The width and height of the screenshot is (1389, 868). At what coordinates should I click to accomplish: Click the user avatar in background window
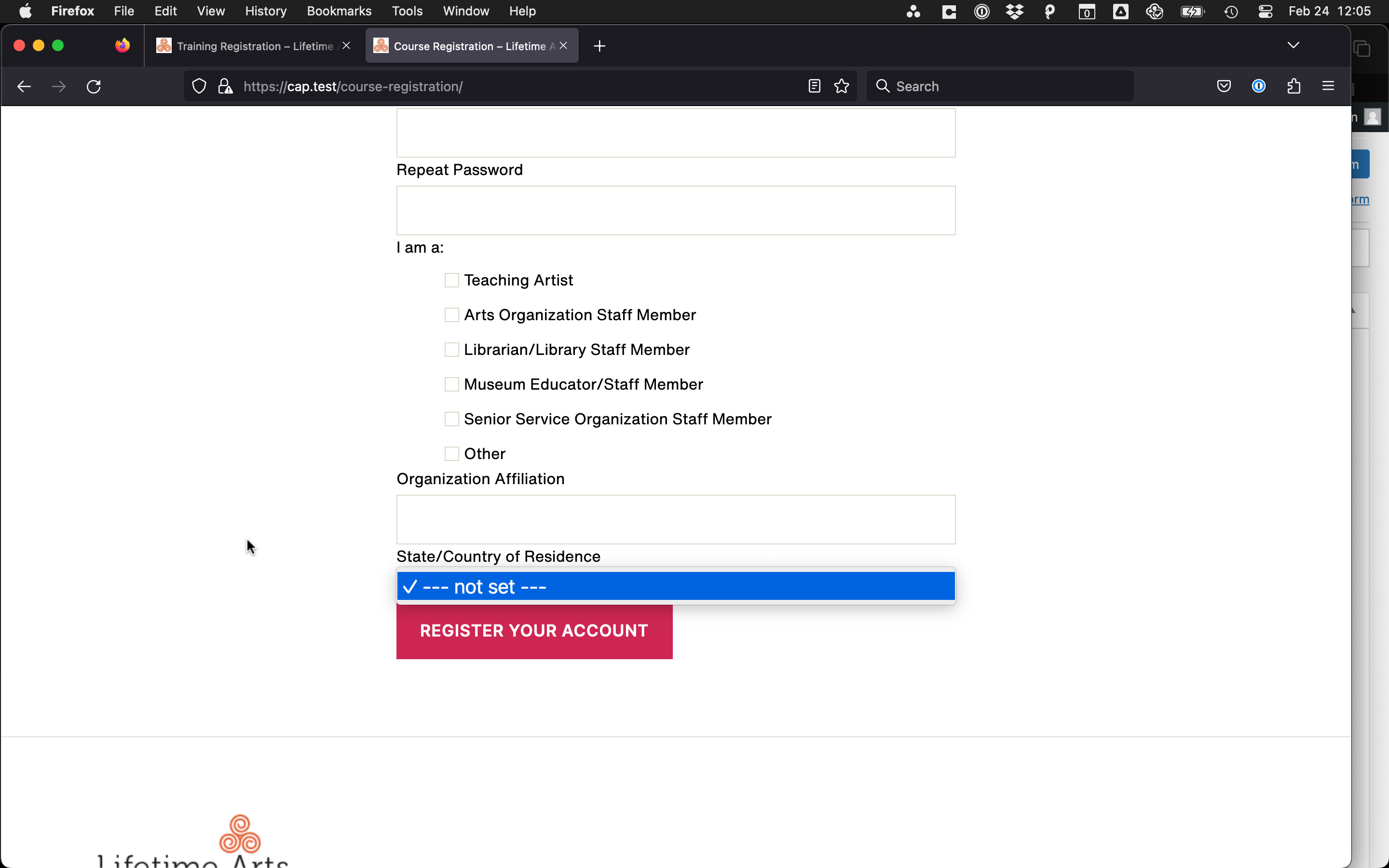1372,118
